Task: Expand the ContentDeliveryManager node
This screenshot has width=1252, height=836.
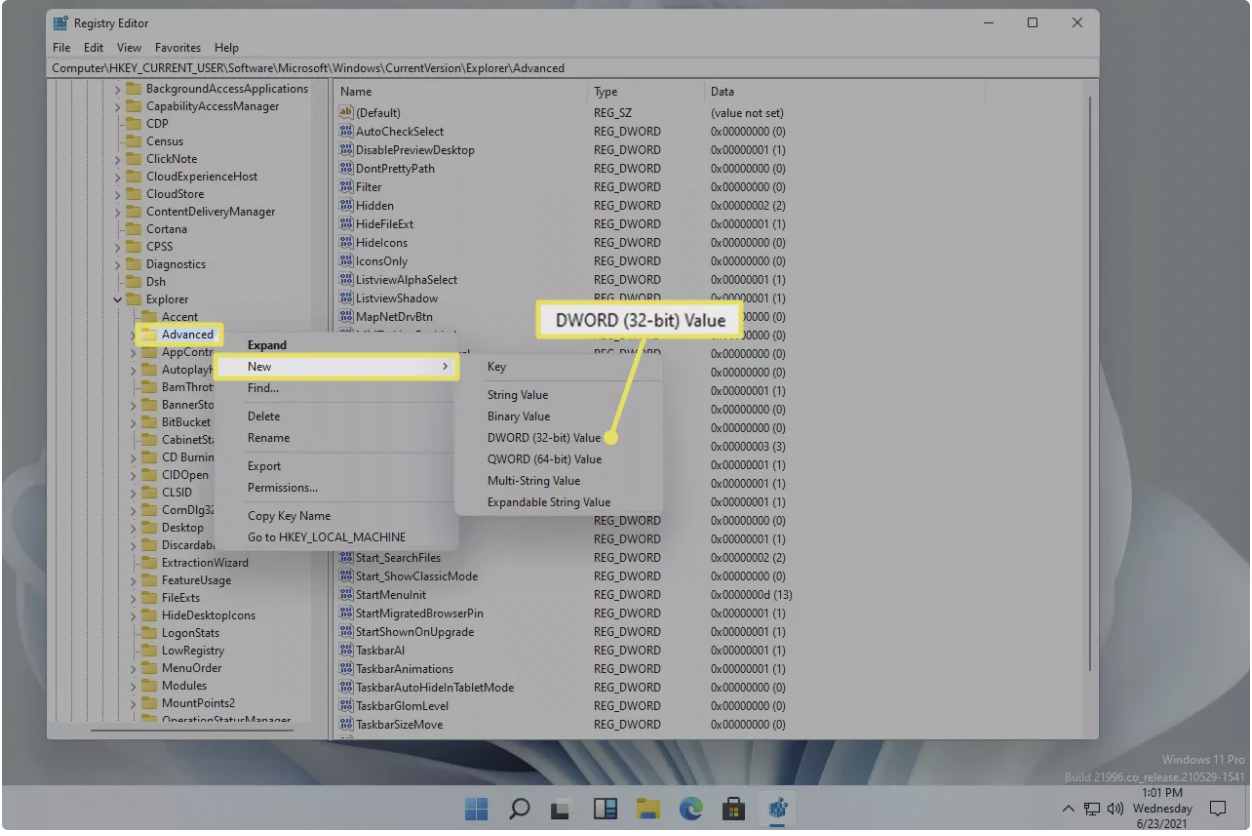Action: 118,212
